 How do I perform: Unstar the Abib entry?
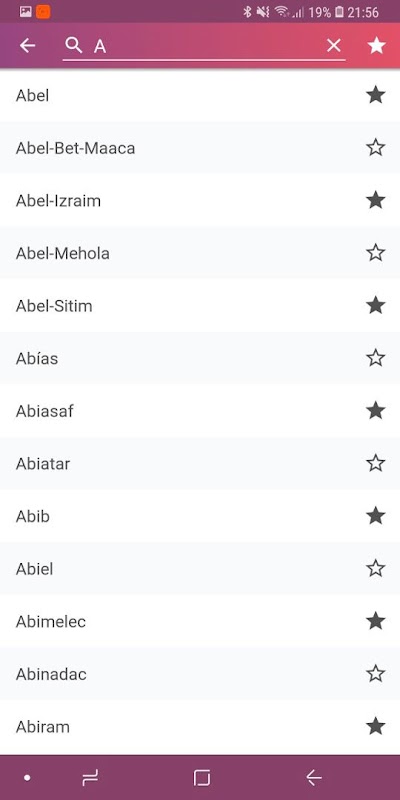tap(376, 515)
